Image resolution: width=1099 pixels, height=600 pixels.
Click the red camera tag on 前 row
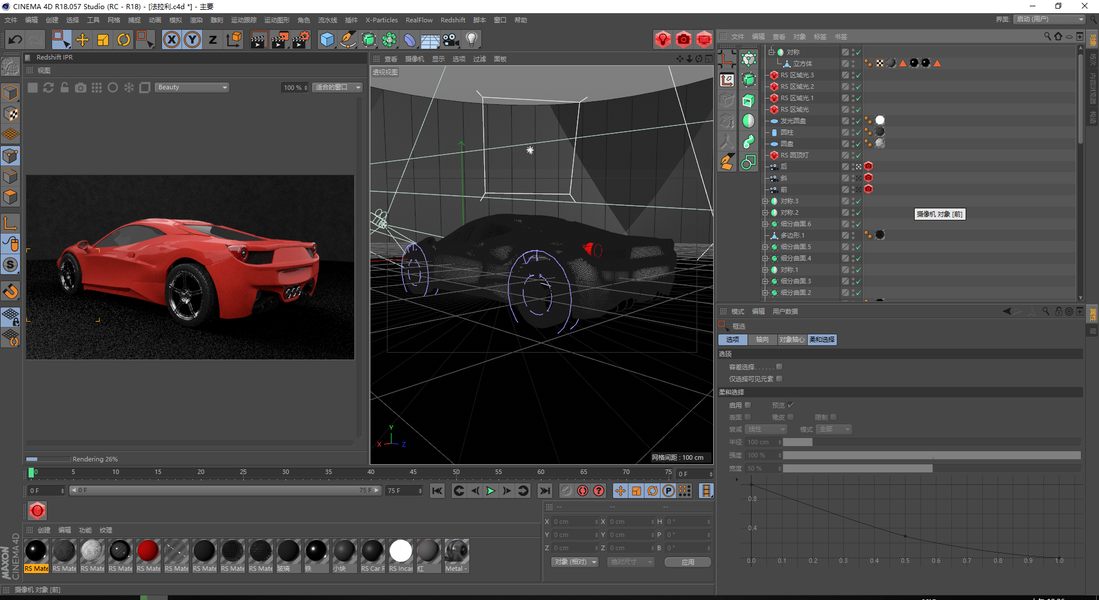pyautogui.click(x=868, y=189)
